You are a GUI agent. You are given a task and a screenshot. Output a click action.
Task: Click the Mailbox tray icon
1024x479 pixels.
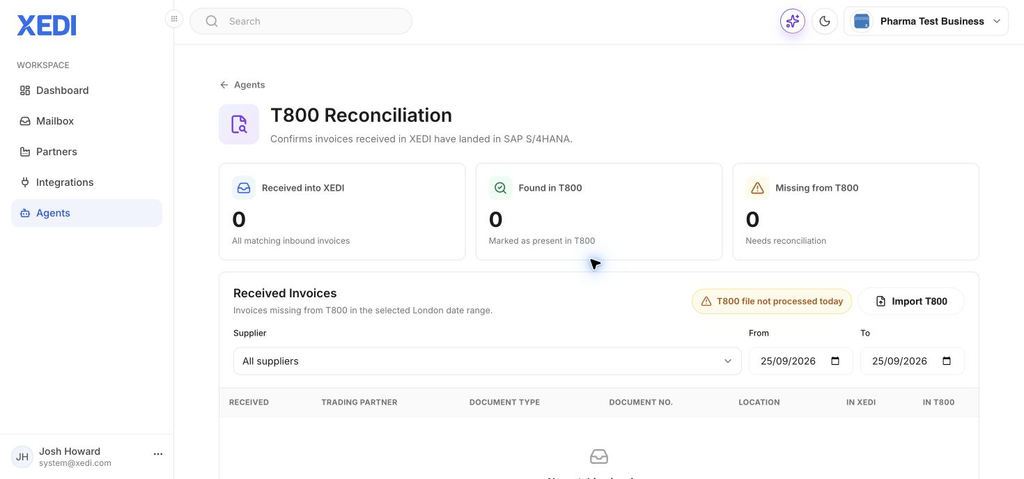[x=25, y=121]
